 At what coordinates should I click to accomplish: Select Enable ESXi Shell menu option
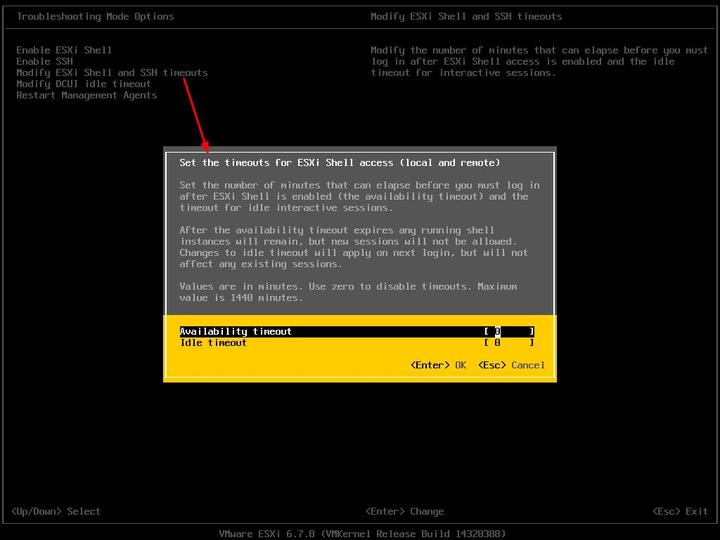(x=64, y=50)
